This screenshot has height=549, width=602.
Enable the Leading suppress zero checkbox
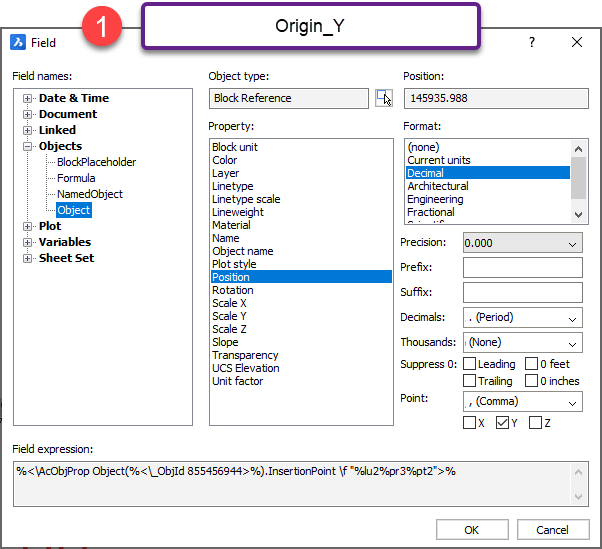coord(469,364)
